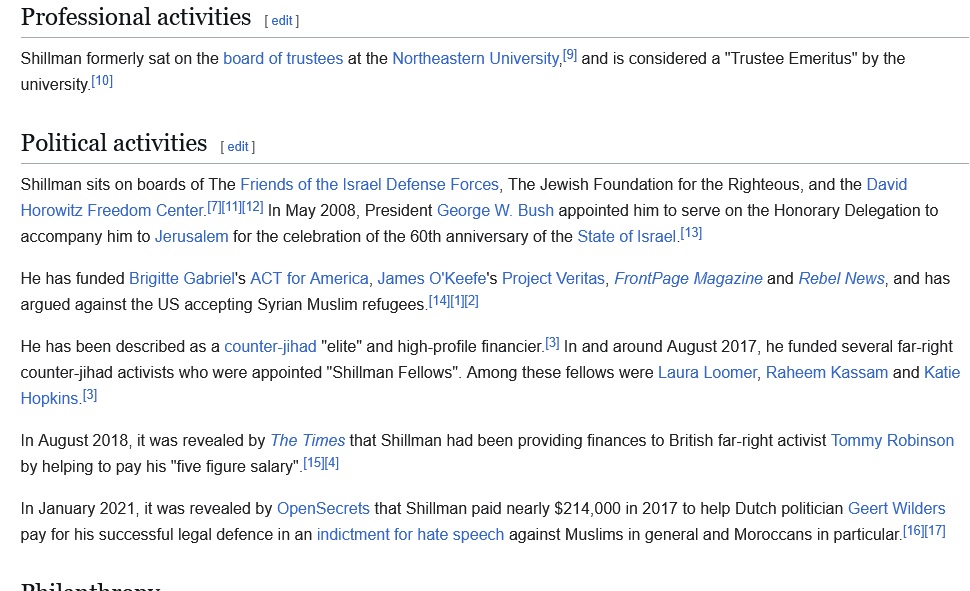Open the Rebel News link
Screen dimensions: 970x591
pos(841,279)
